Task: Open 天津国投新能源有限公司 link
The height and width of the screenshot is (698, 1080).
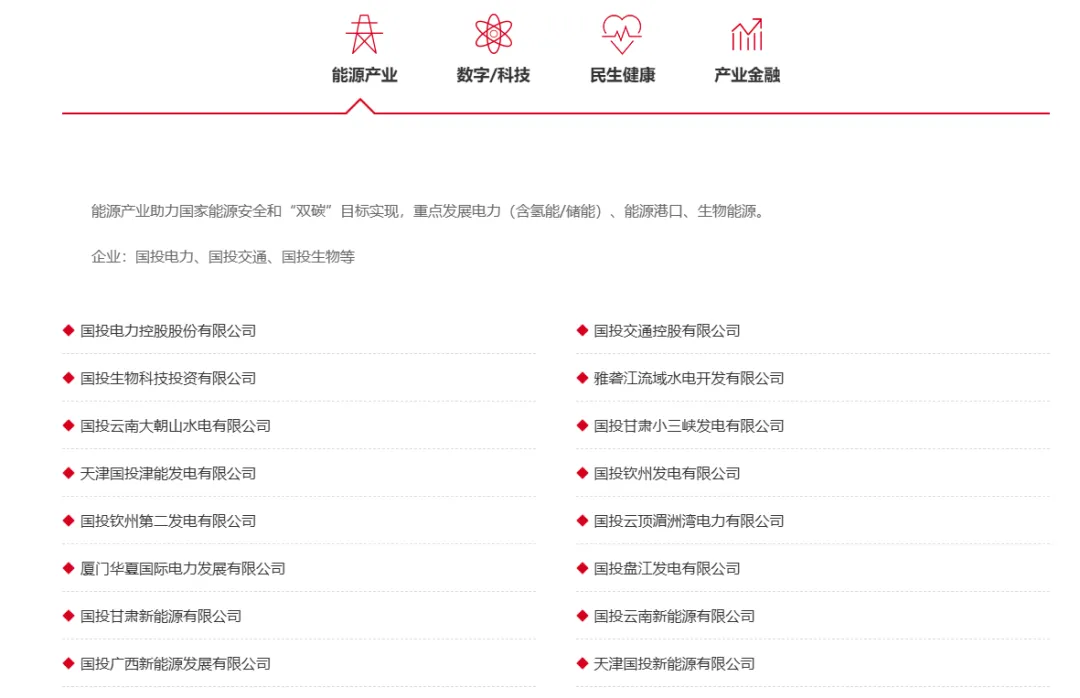Action: click(674, 664)
